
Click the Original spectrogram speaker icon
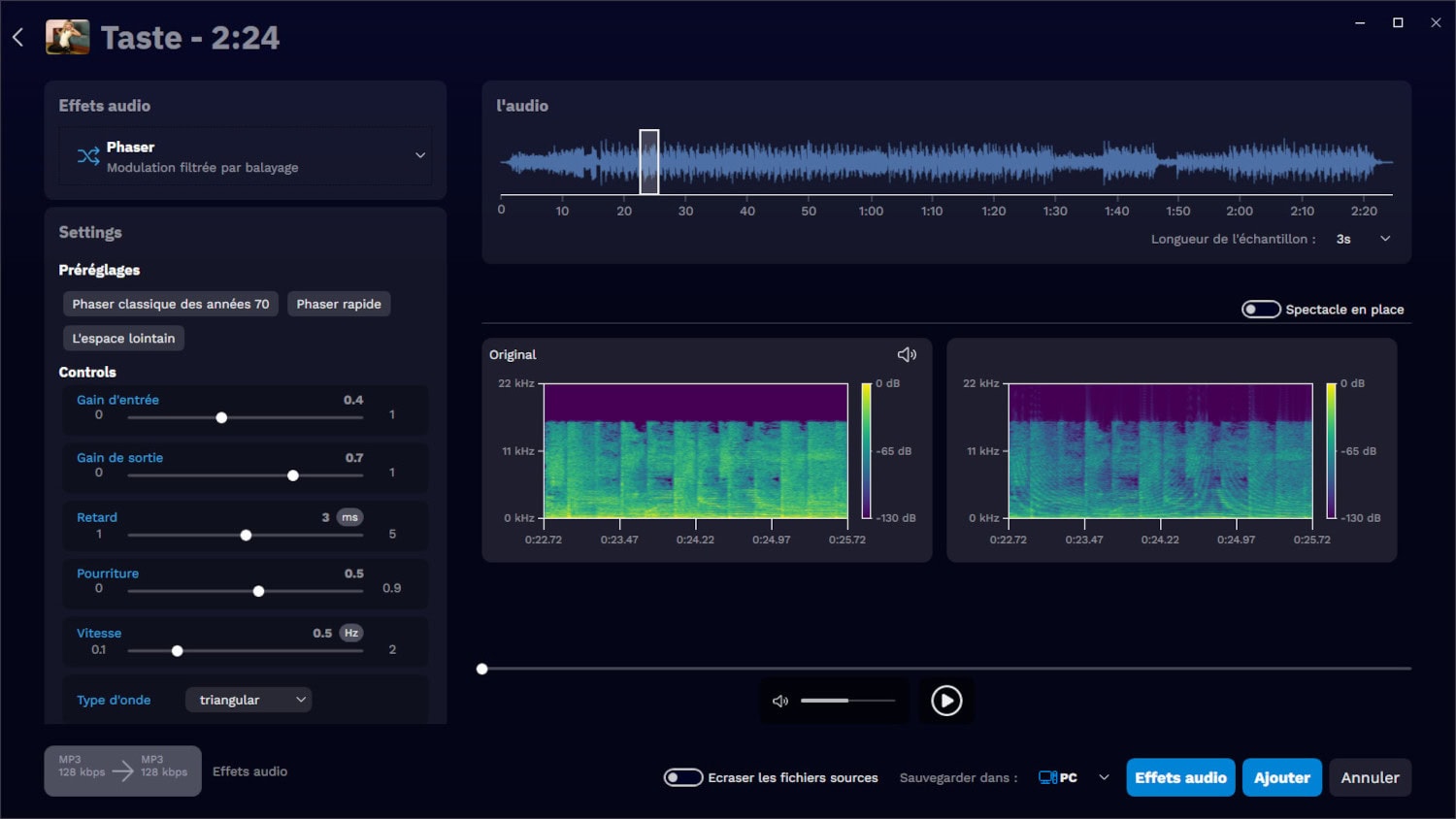click(907, 355)
